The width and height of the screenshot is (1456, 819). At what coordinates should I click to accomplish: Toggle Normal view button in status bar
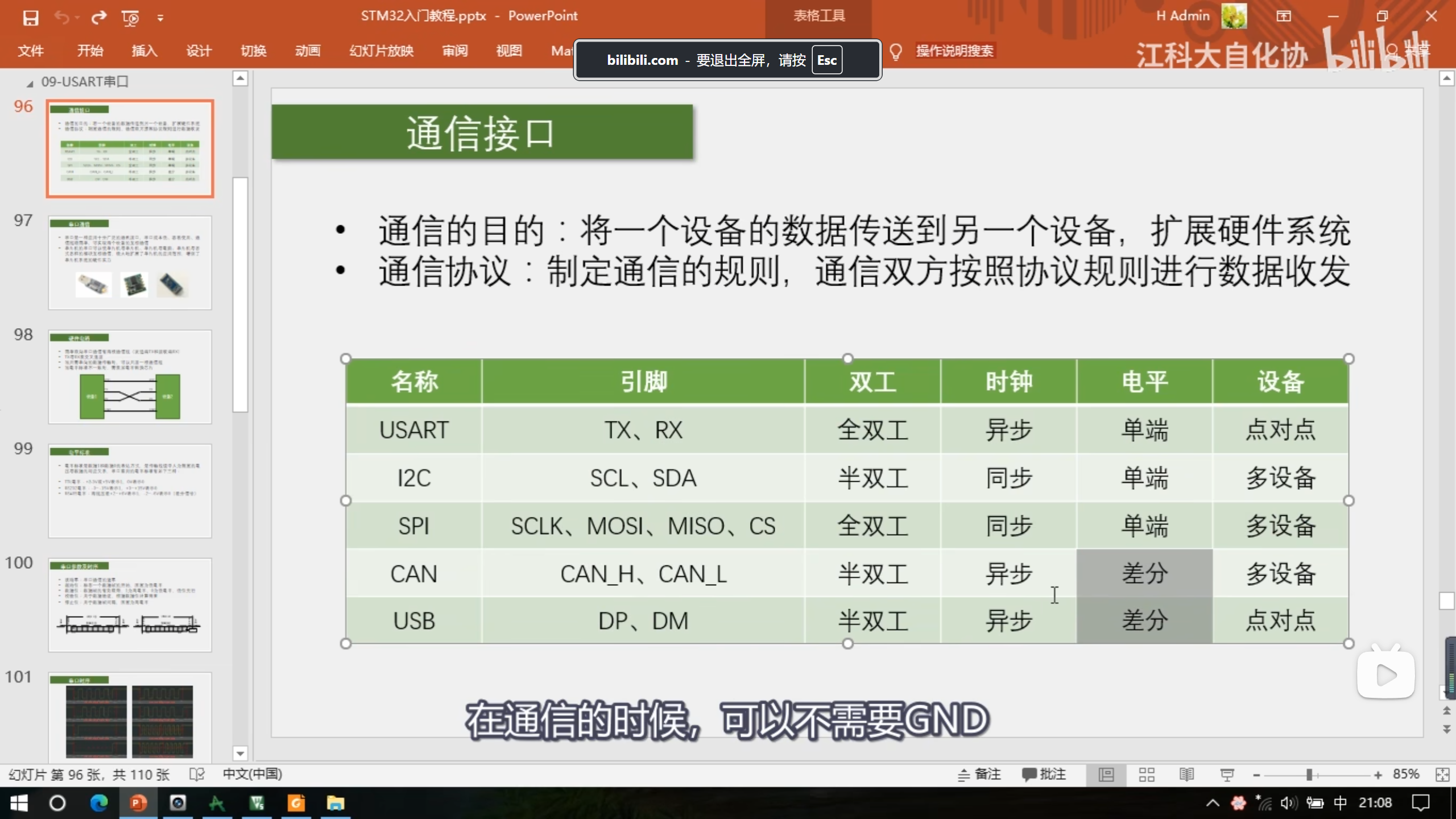(x=1106, y=775)
